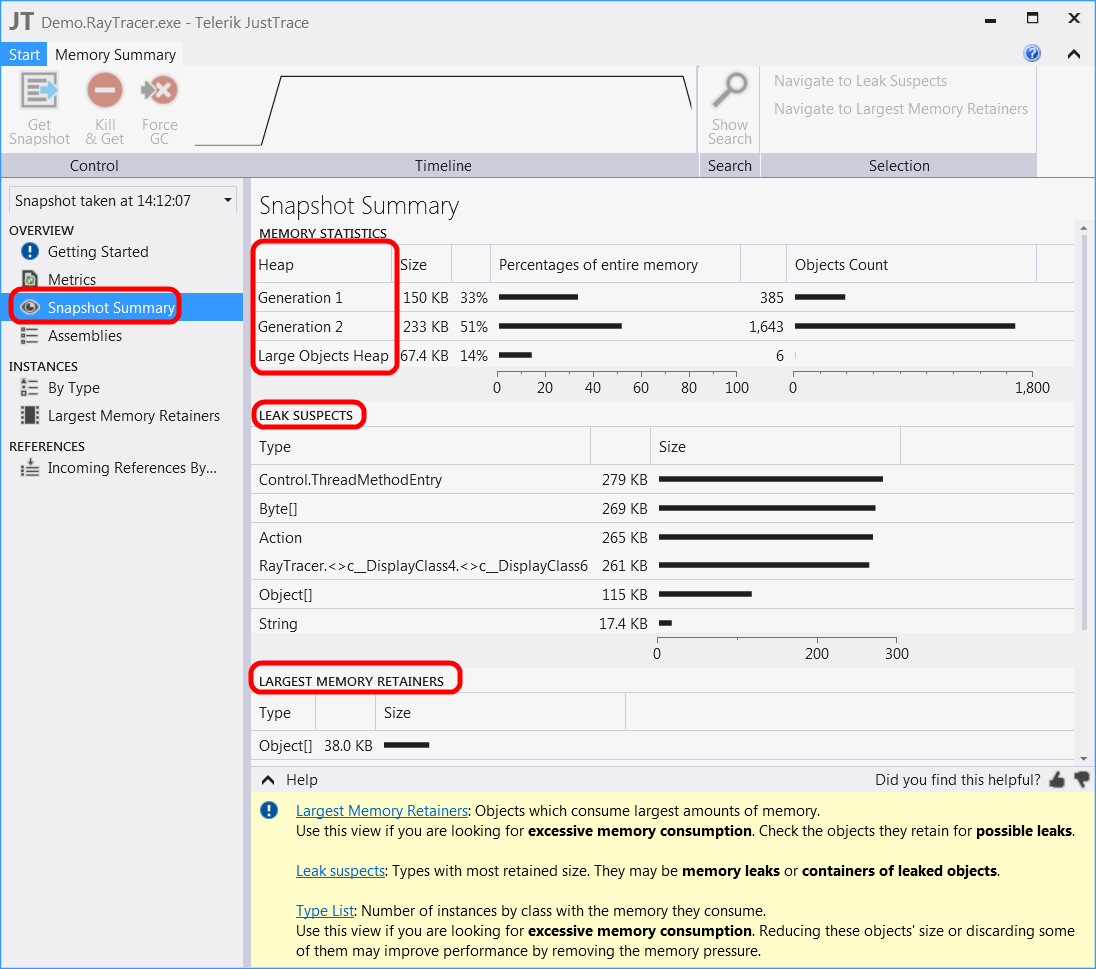The height and width of the screenshot is (969, 1096).
Task: Open the Assemblies view
Action: (x=85, y=336)
